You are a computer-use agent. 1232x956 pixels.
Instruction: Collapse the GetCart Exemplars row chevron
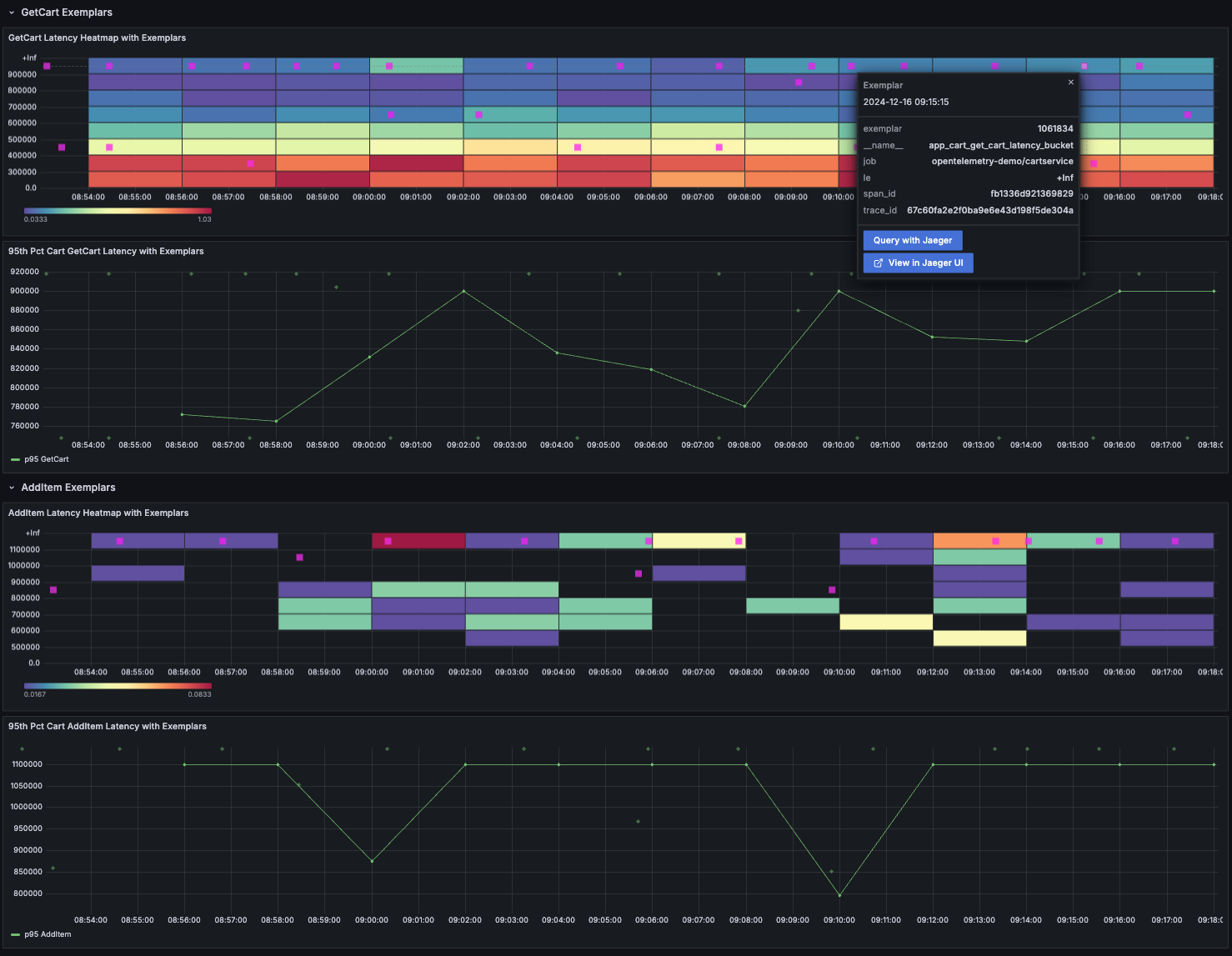(12, 13)
